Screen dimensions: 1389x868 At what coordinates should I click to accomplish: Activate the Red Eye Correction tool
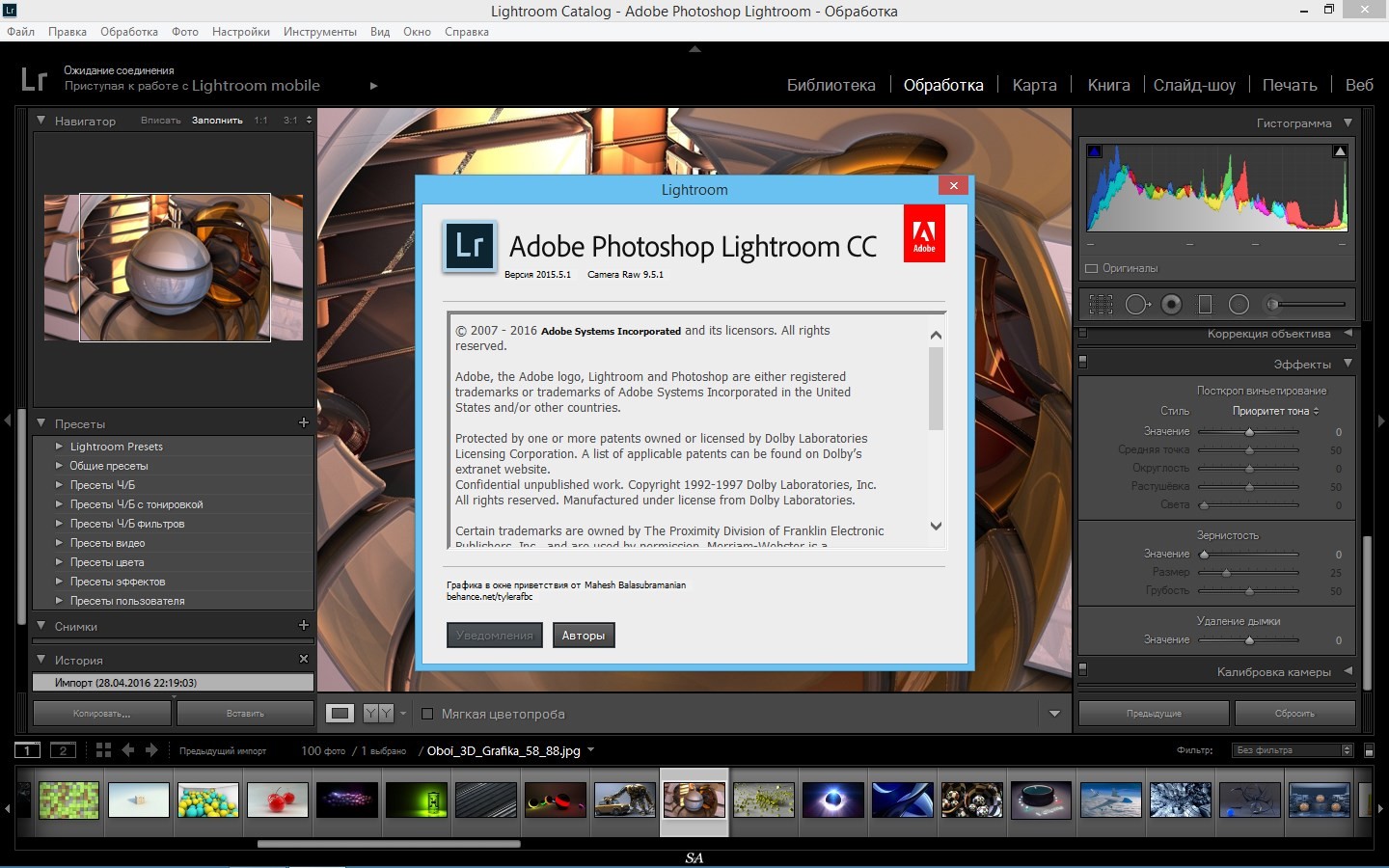click(x=1171, y=305)
